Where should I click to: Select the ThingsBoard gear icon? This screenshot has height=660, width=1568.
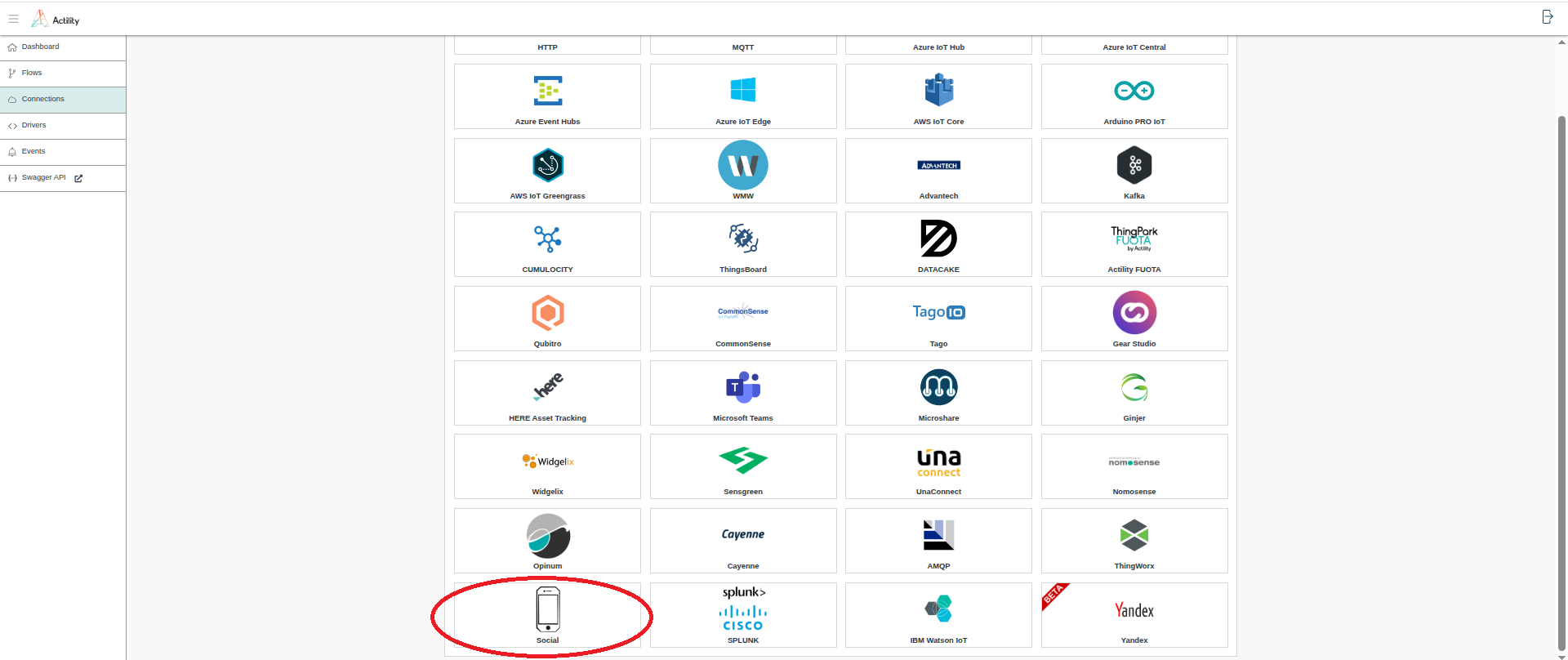point(743,239)
